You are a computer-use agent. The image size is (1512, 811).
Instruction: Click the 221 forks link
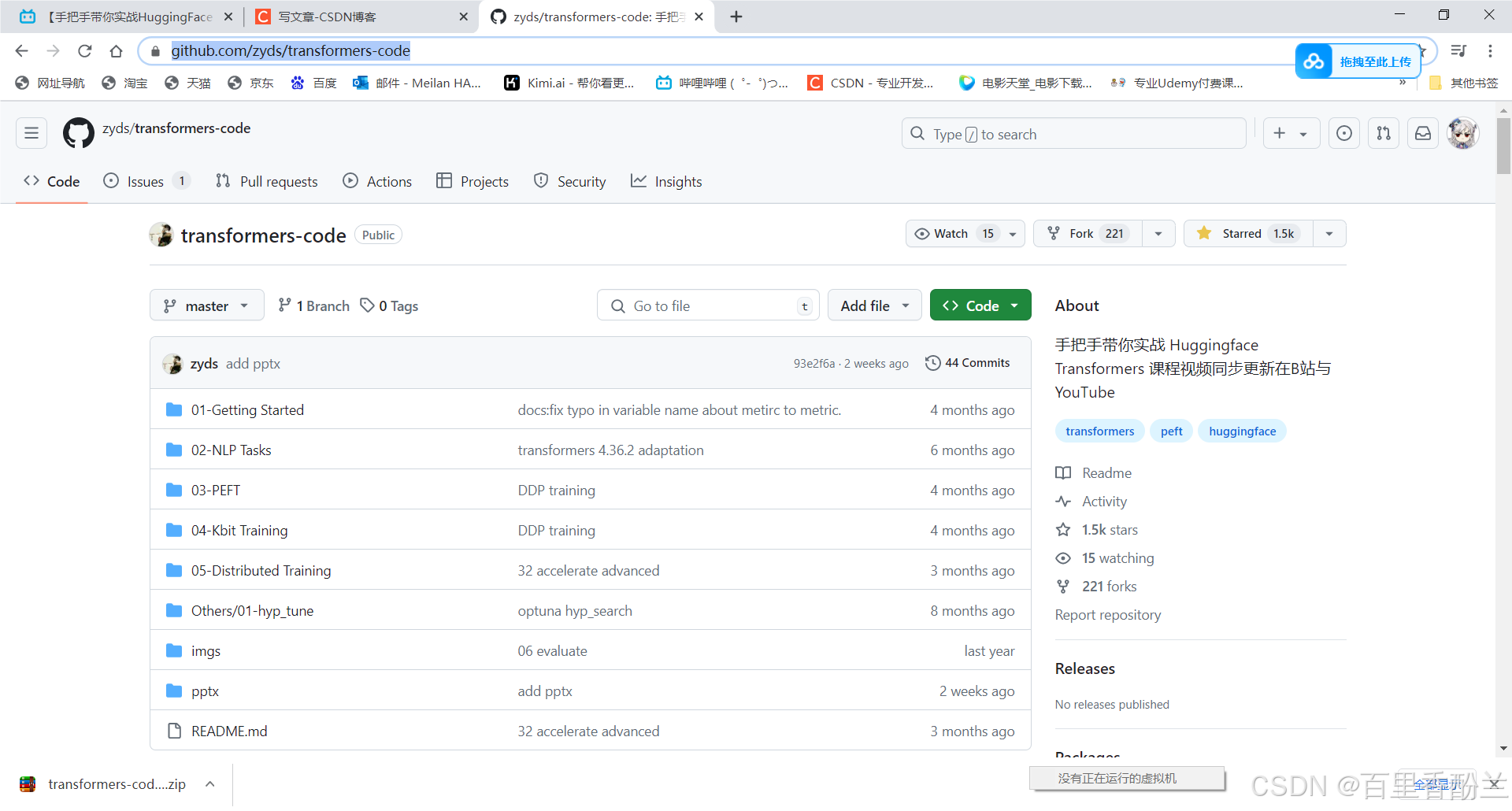1109,587
